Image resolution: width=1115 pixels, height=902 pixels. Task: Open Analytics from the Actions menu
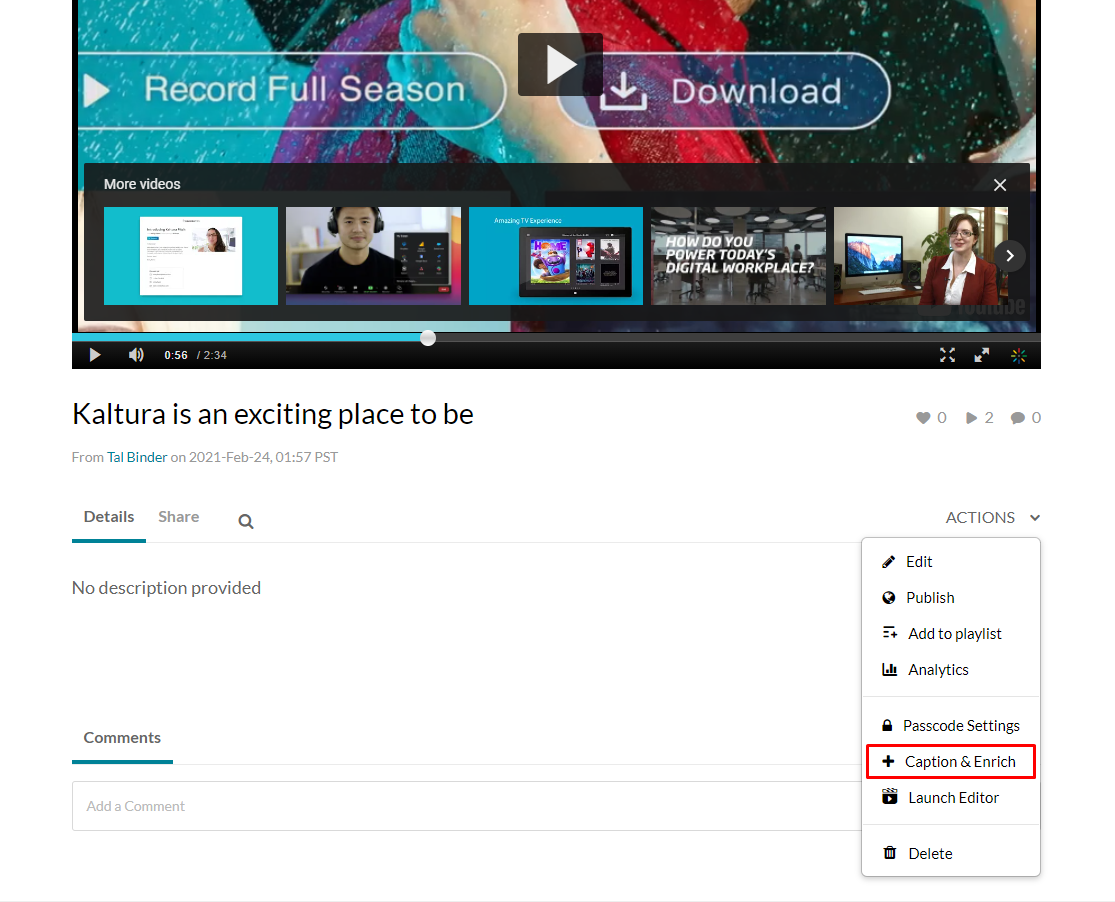[x=951, y=670]
